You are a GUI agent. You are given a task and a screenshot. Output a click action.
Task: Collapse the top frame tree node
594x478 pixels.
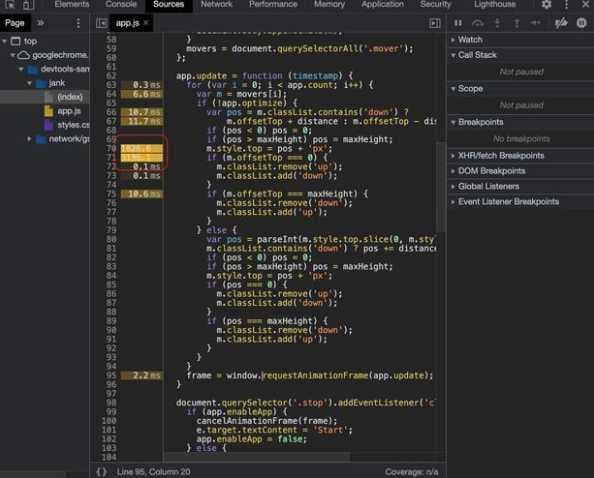[x=4, y=41]
